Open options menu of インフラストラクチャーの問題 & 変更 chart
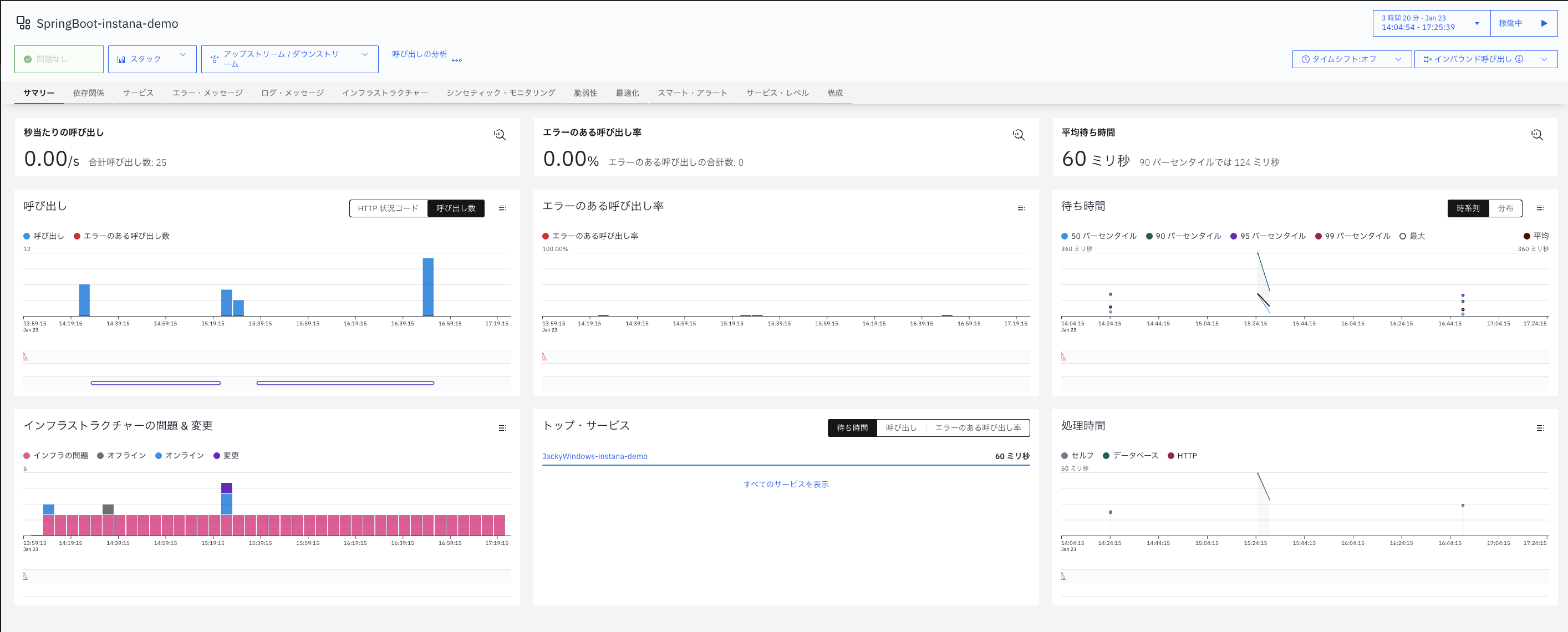This screenshot has width=1568, height=632. pyautogui.click(x=503, y=427)
